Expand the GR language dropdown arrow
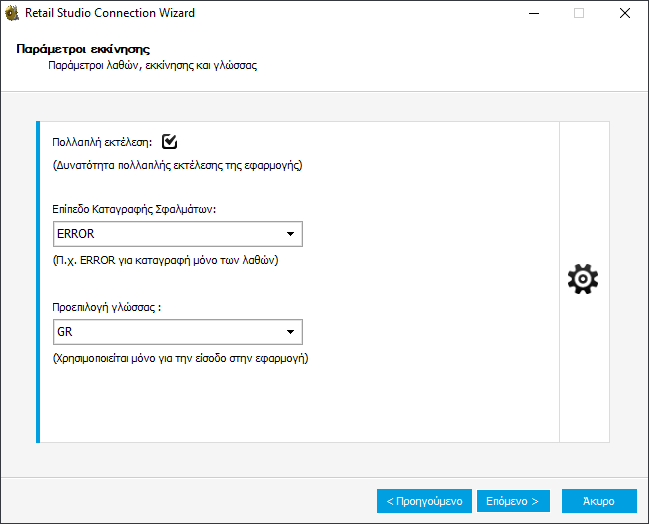 coord(290,332)
